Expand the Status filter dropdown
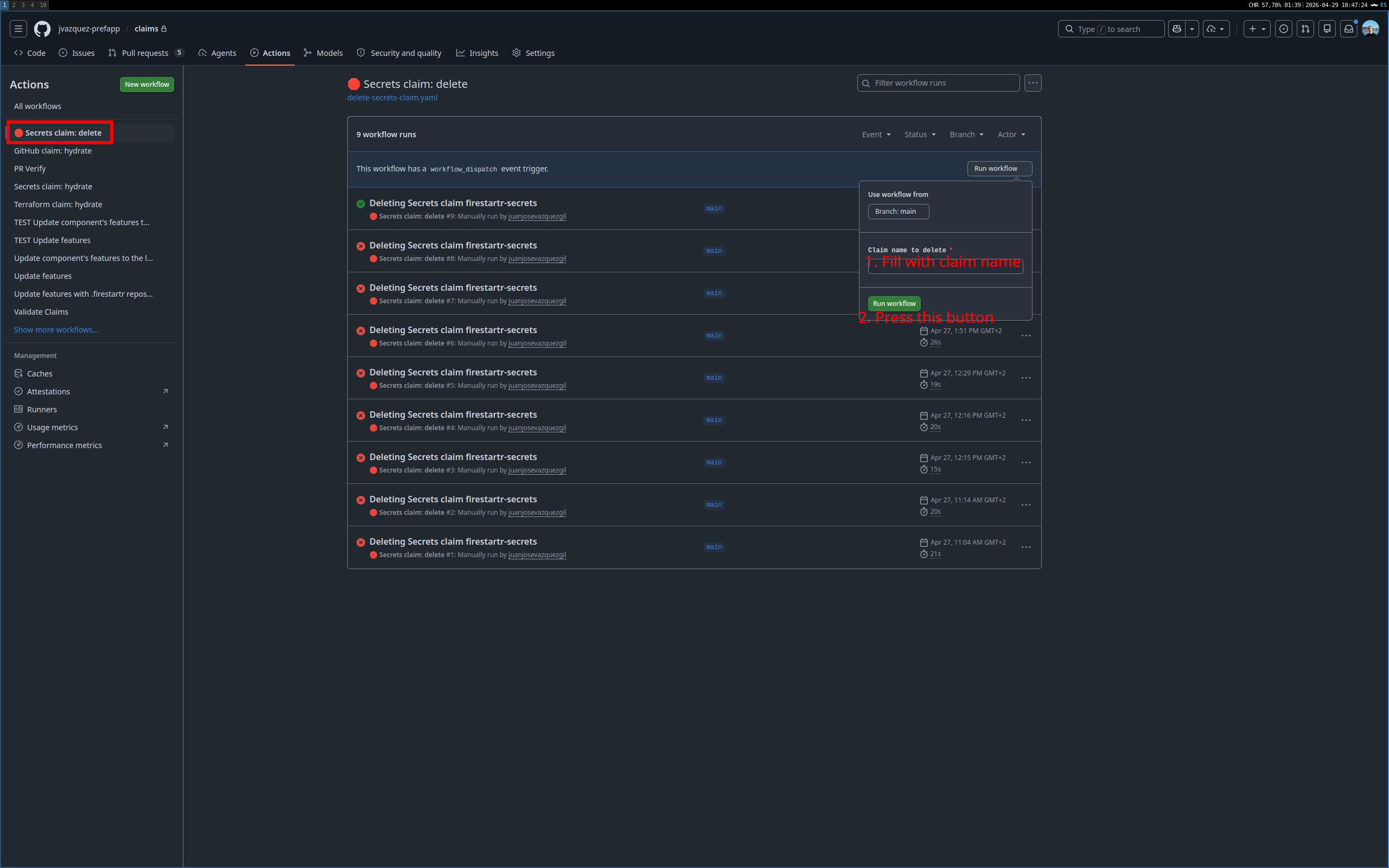Viewport: 1389px width, 868px height. coord(920,135)
